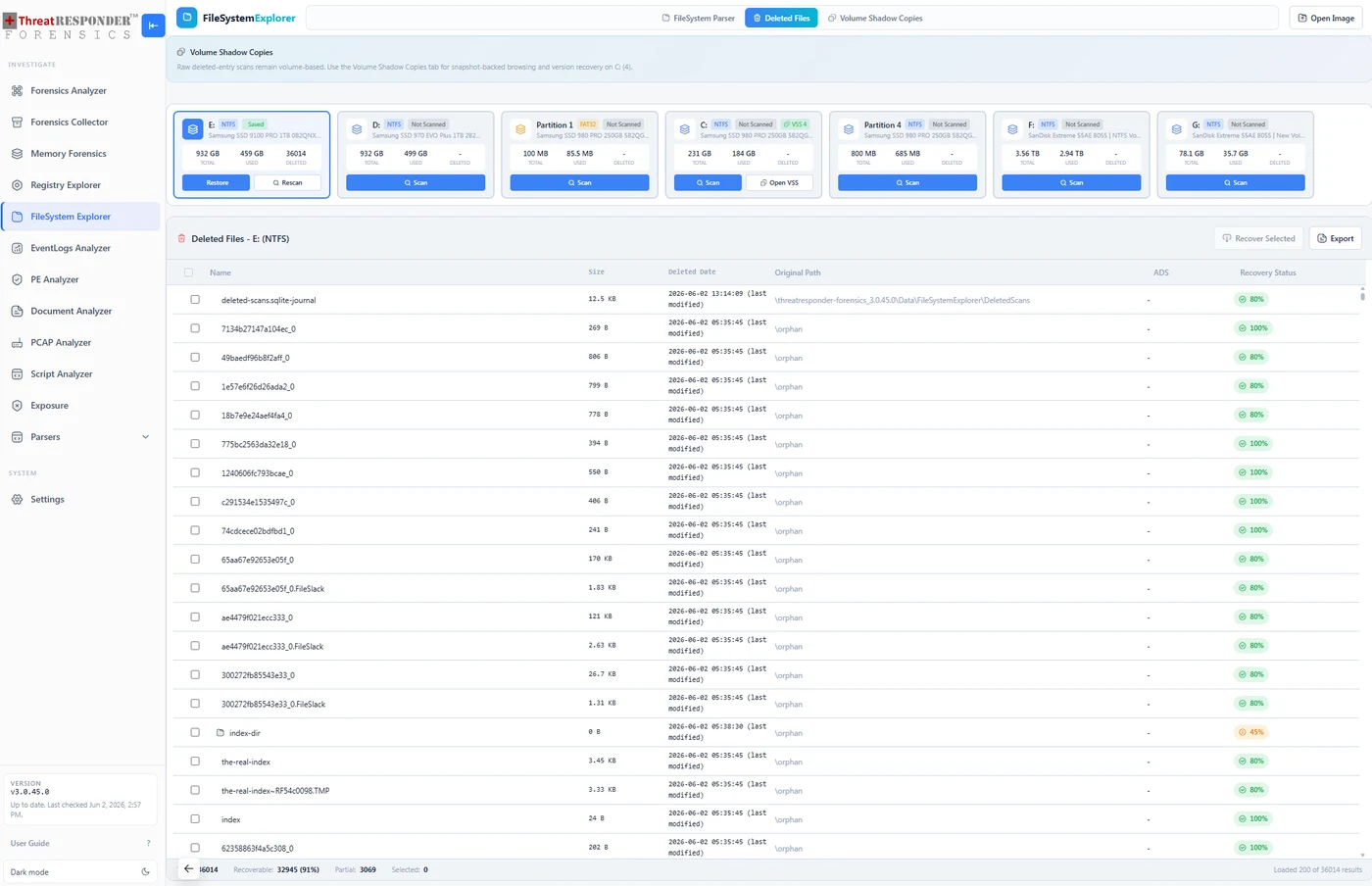
Task: Check the the-real-index row checkbox
Action: point(194,762)
